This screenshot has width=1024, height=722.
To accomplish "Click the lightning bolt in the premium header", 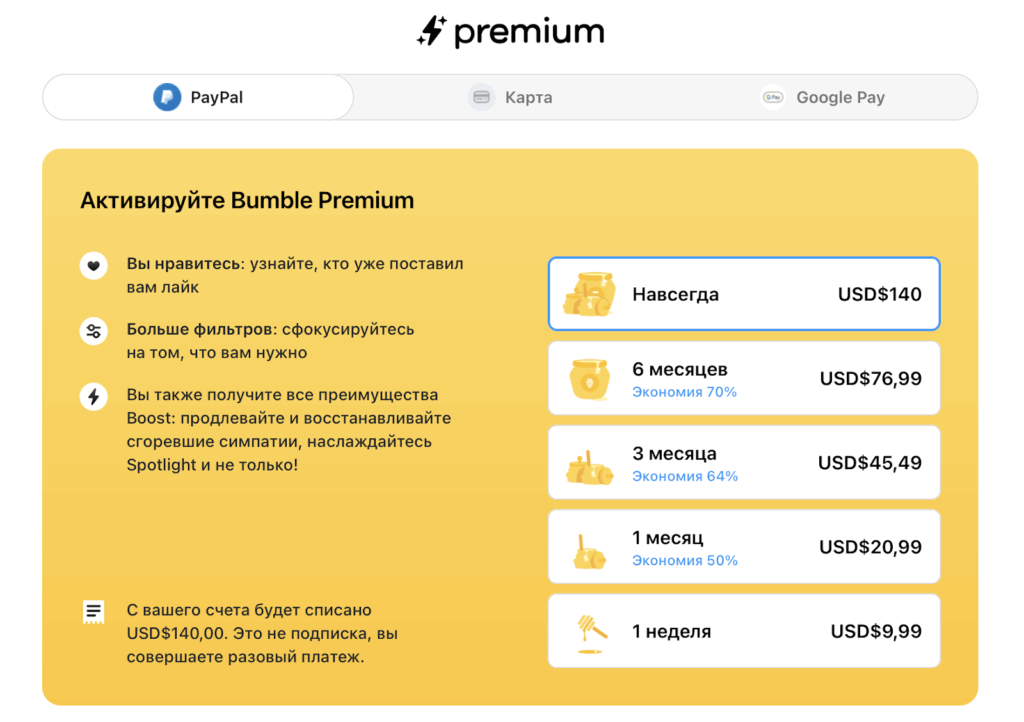I will [x=434, y=30].
